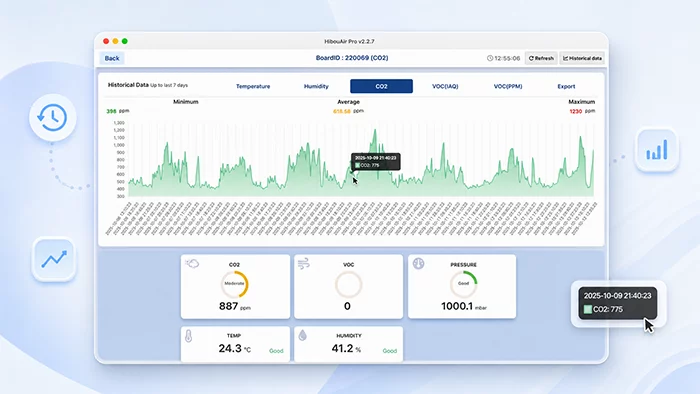The width and height of the screenshot is (700, 394).
Task: Switch to the Humidity tab
Action: 316,86
